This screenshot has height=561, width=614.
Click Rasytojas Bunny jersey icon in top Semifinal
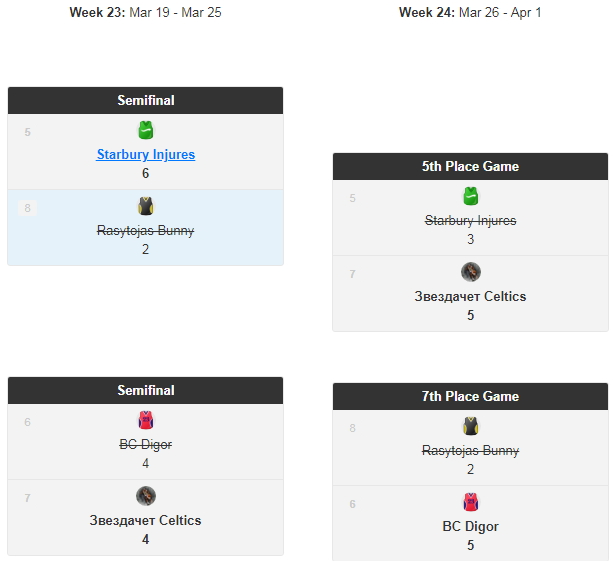tap(146, 207)
